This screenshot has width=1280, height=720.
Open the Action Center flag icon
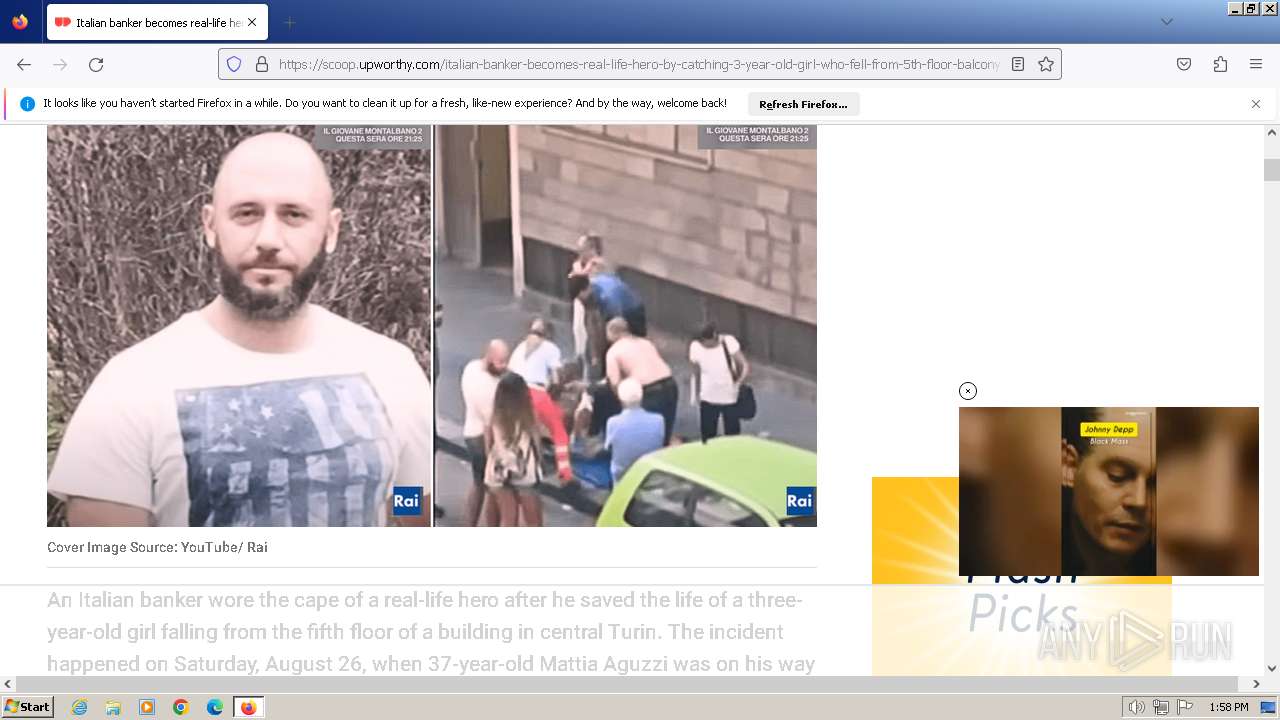click(x=1185, y=707)
